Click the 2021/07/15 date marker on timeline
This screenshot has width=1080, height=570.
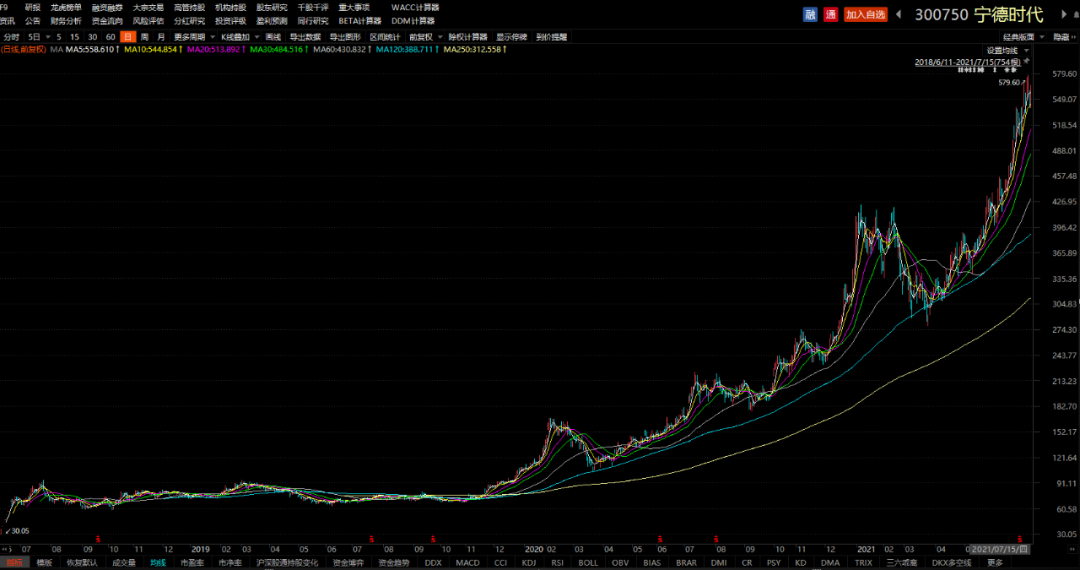coord(1002,549)
